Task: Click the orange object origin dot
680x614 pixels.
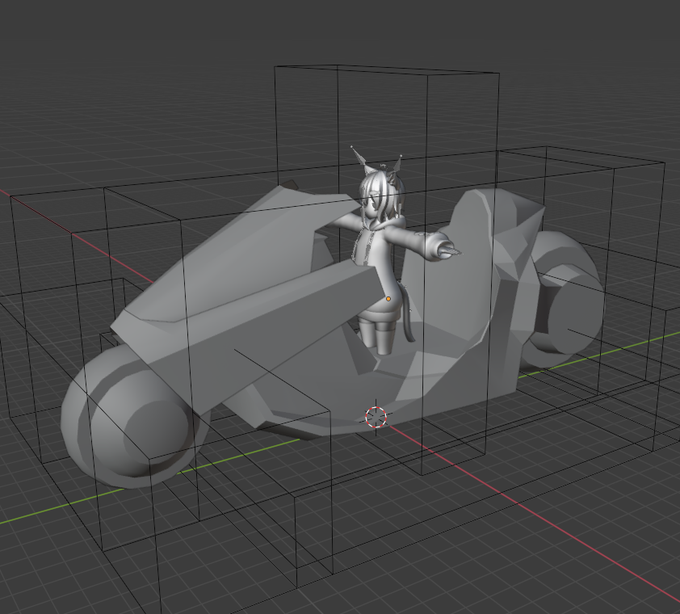Action: (x=389, y=299)
